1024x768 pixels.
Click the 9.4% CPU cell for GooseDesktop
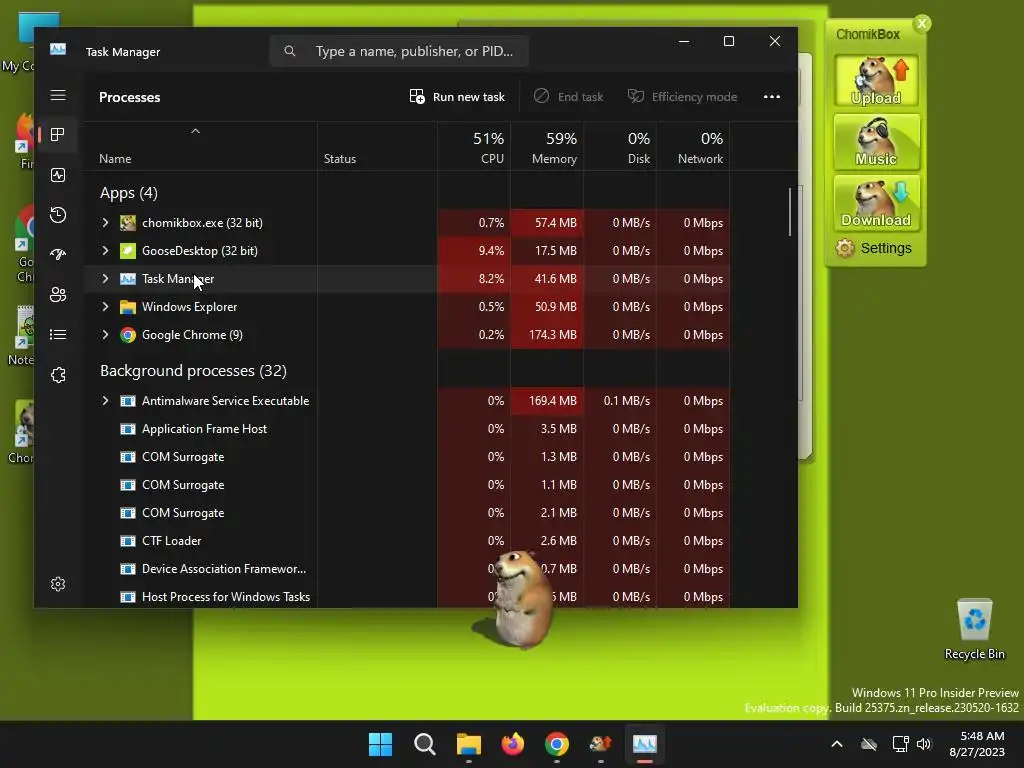474,251
